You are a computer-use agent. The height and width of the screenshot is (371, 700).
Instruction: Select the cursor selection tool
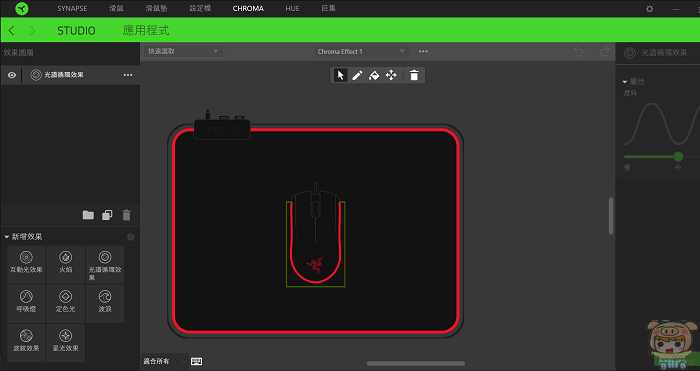(340, 75)
